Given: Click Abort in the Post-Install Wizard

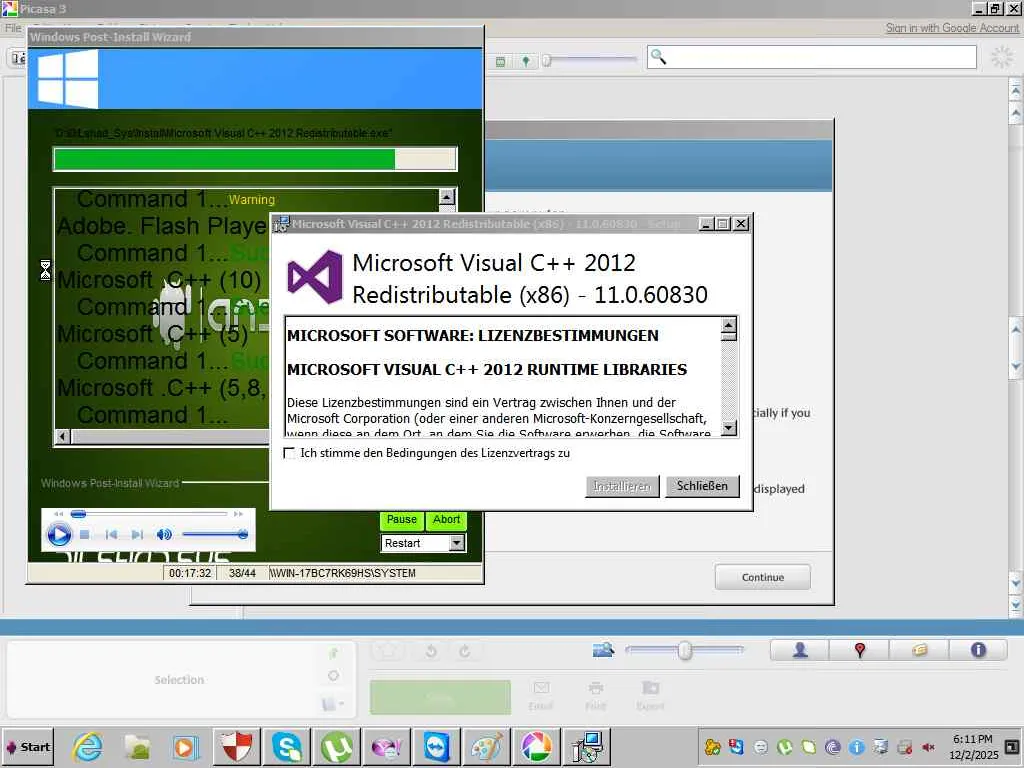Looking at the screenshot, I should click(x=446, y=520).
